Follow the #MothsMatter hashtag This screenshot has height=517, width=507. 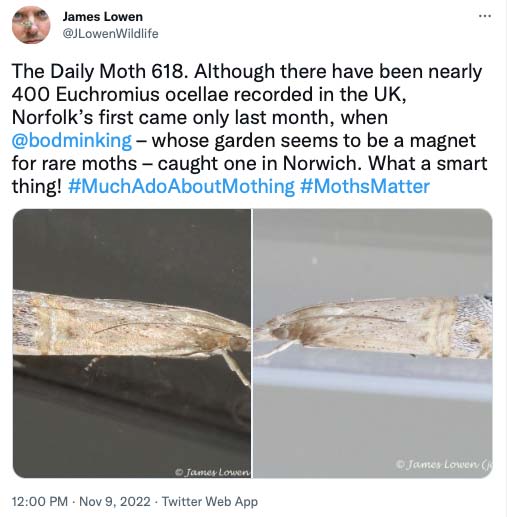pyautogui.click(x=365, y=186)
